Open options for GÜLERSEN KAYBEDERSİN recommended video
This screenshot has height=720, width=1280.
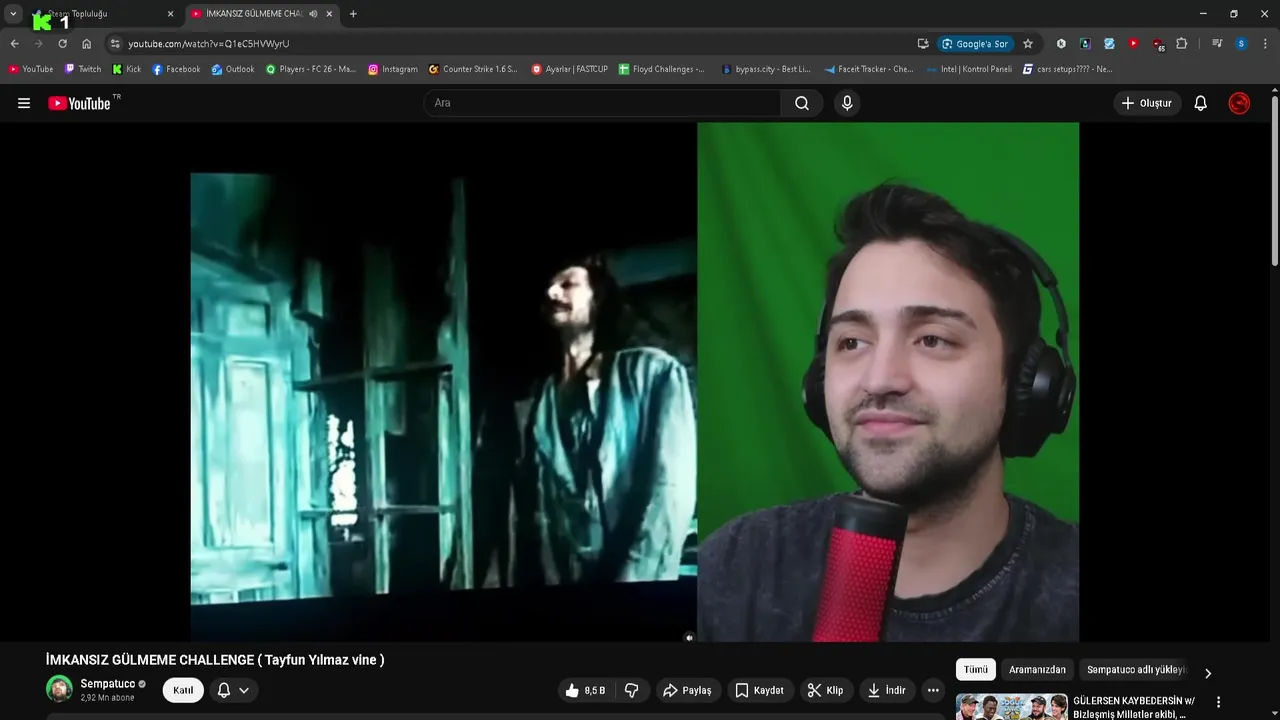1218,702
